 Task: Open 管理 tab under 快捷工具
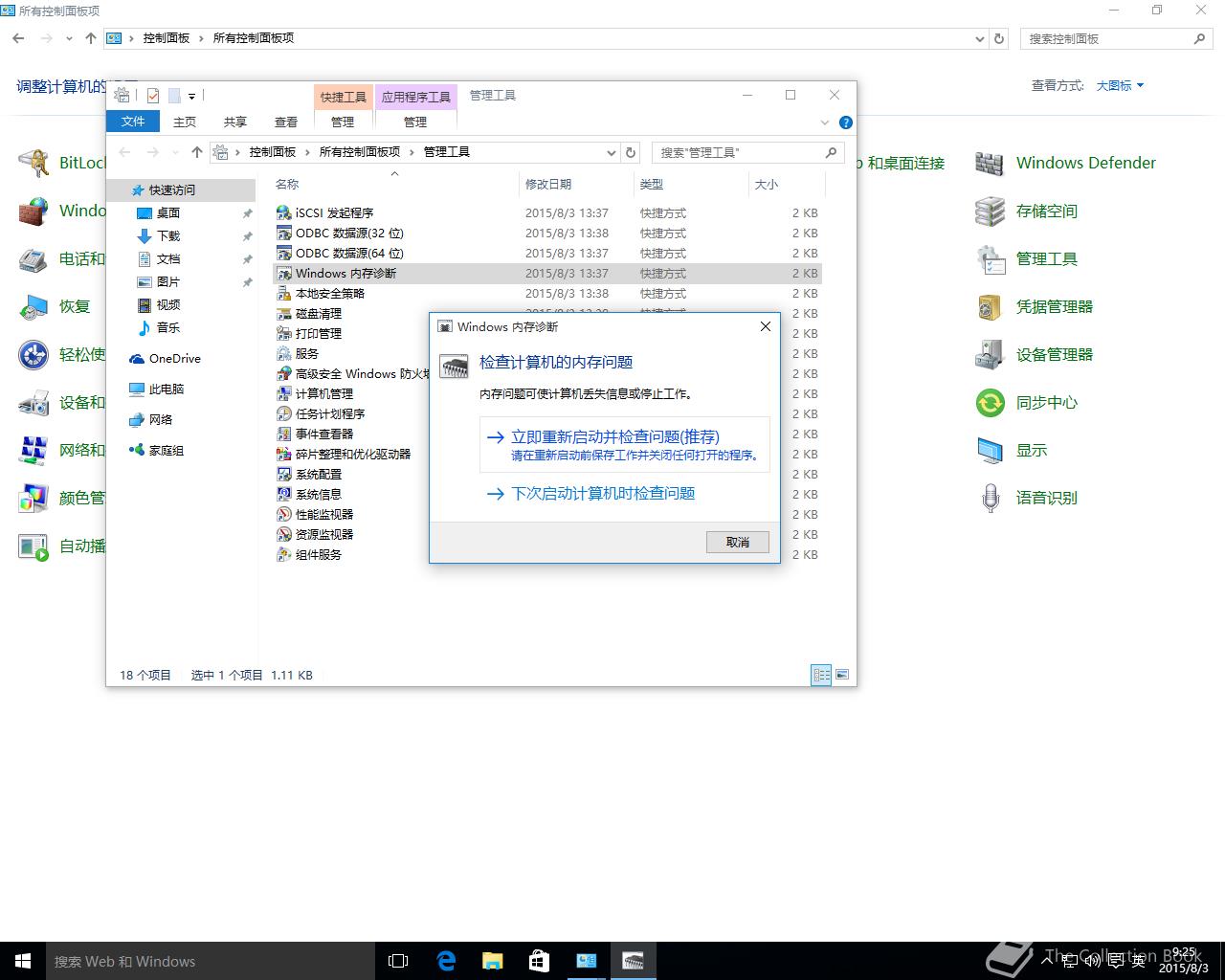coord(343,122)
